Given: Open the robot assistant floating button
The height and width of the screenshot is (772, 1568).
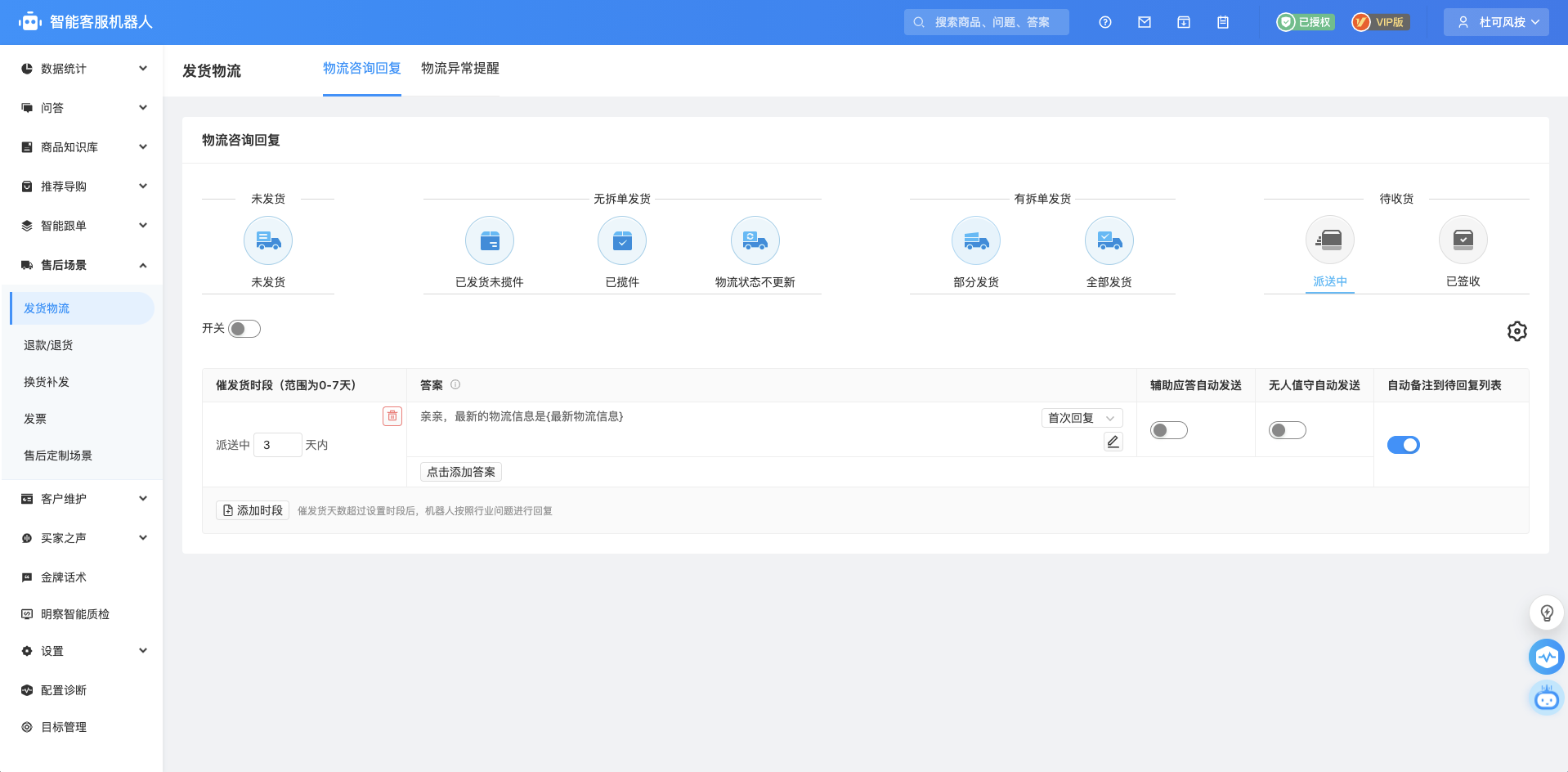Looking at the screenshot, I should (1547, 698).
